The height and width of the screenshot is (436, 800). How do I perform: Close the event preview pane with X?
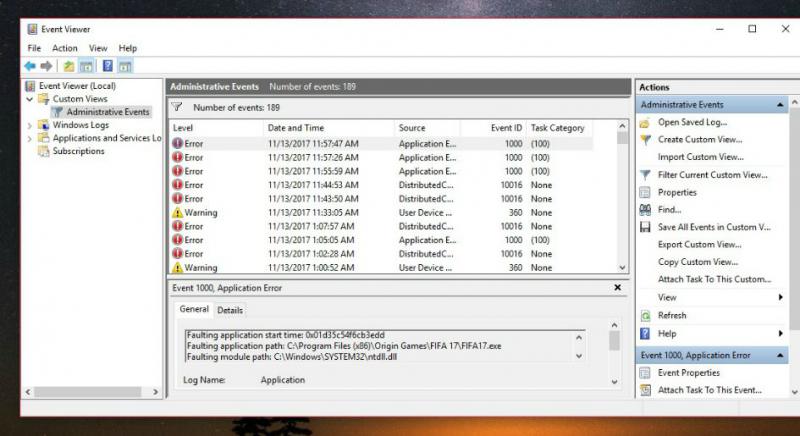617,288
